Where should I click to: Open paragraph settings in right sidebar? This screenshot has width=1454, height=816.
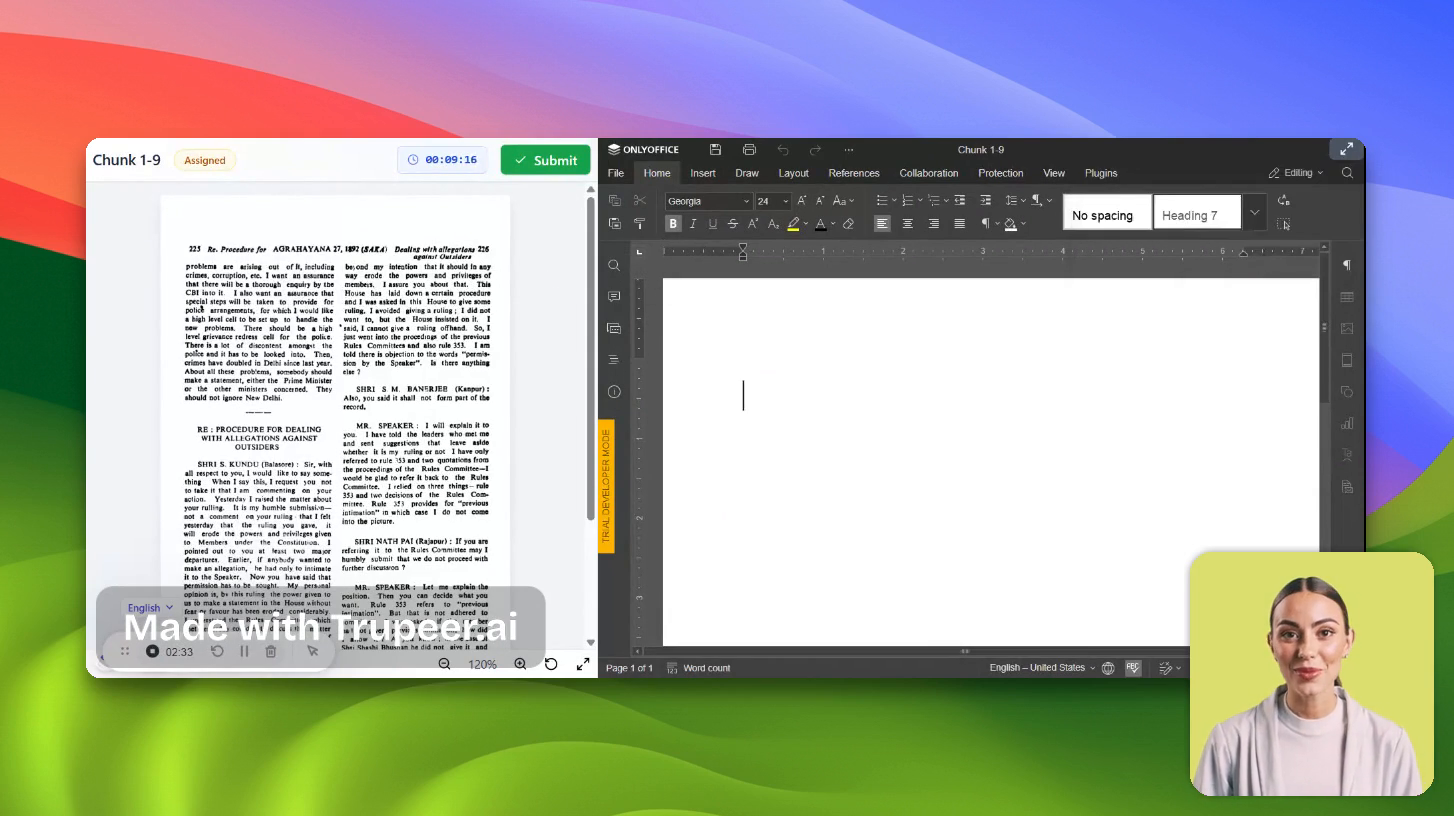pyautogui.click(x=1347, y=265)
